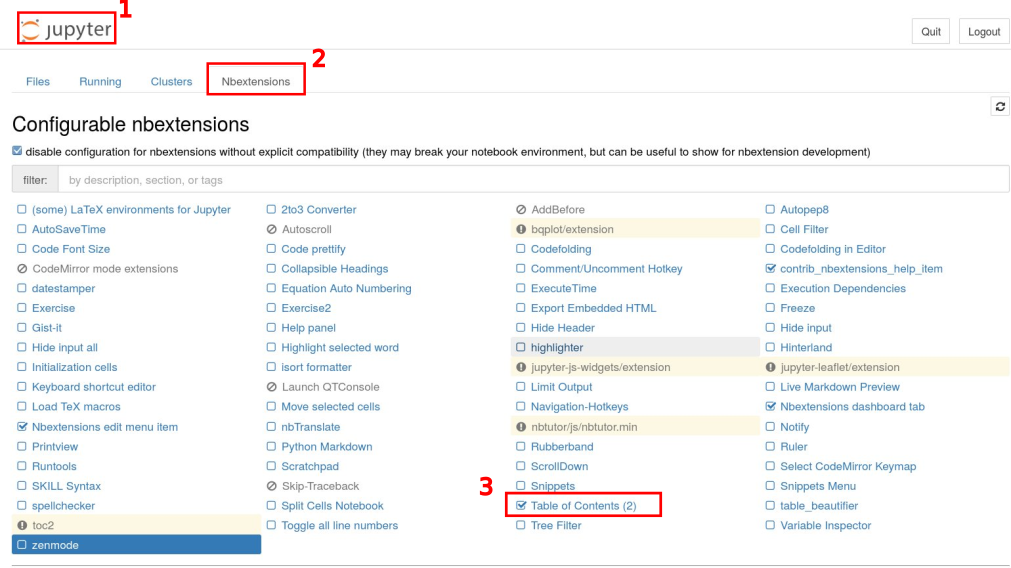The height and width of the screenshot is (568, 1011).
Task: Open the Freeze extension link
Action: pyautogui.click(x=798, y=308)
